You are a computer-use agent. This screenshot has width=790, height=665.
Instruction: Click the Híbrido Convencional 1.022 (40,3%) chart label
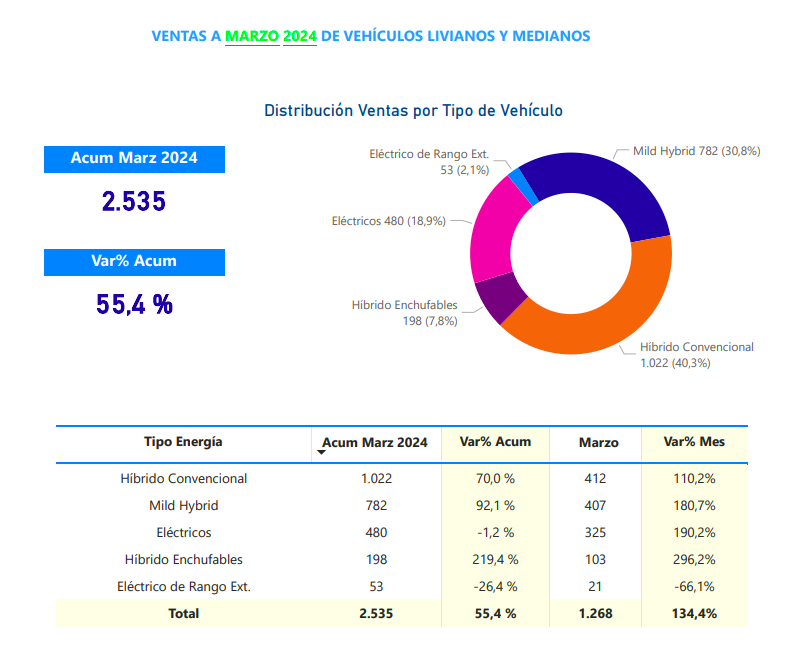point(697,355)
